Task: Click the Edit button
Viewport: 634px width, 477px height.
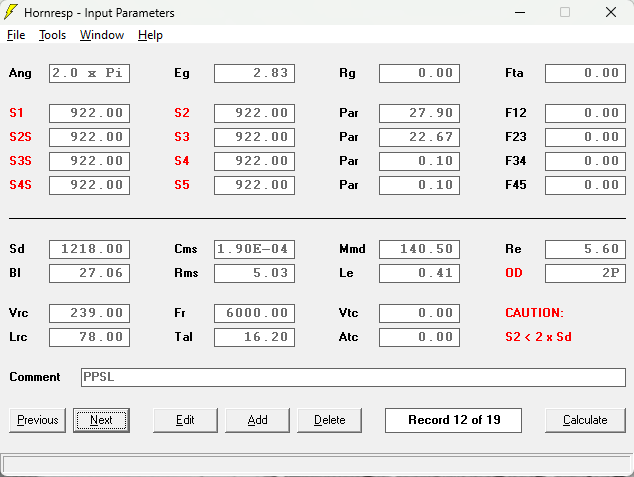Action: tap(185, 420)
